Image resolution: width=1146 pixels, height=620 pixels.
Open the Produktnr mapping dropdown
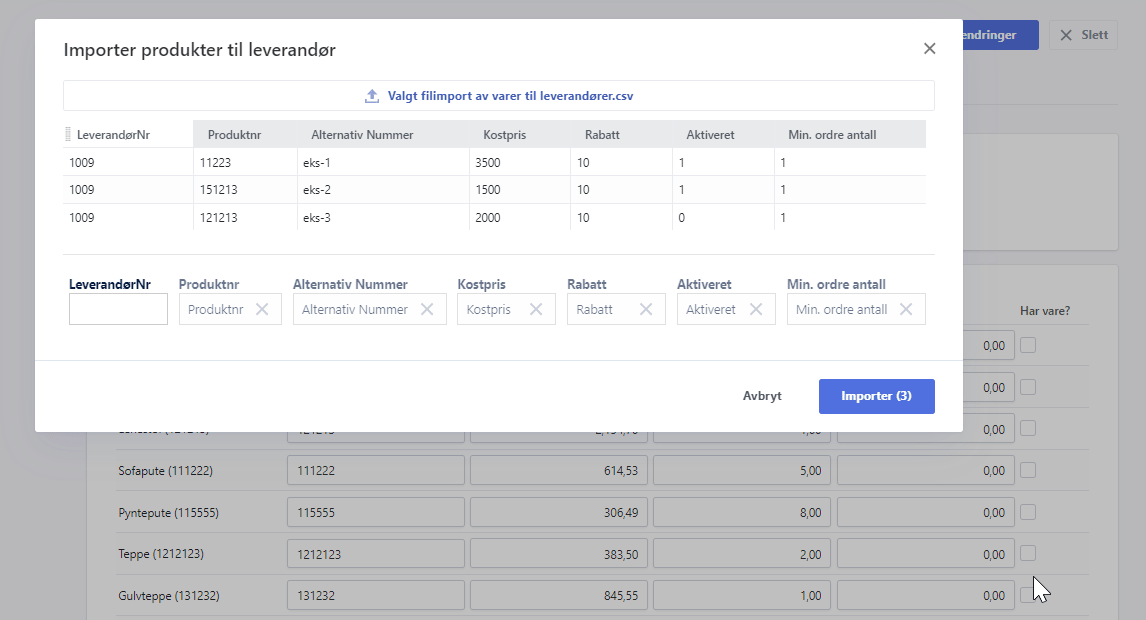click(x=216, y=310)
